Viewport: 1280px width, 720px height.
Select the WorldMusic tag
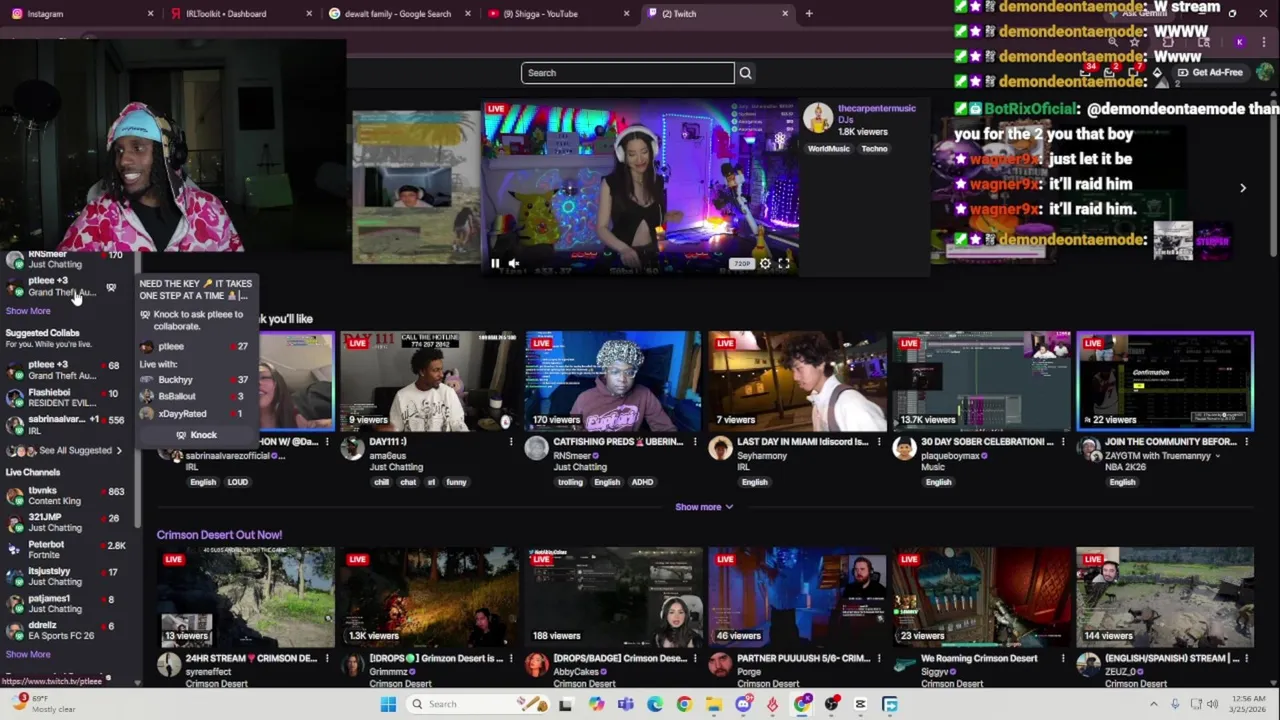828,149
